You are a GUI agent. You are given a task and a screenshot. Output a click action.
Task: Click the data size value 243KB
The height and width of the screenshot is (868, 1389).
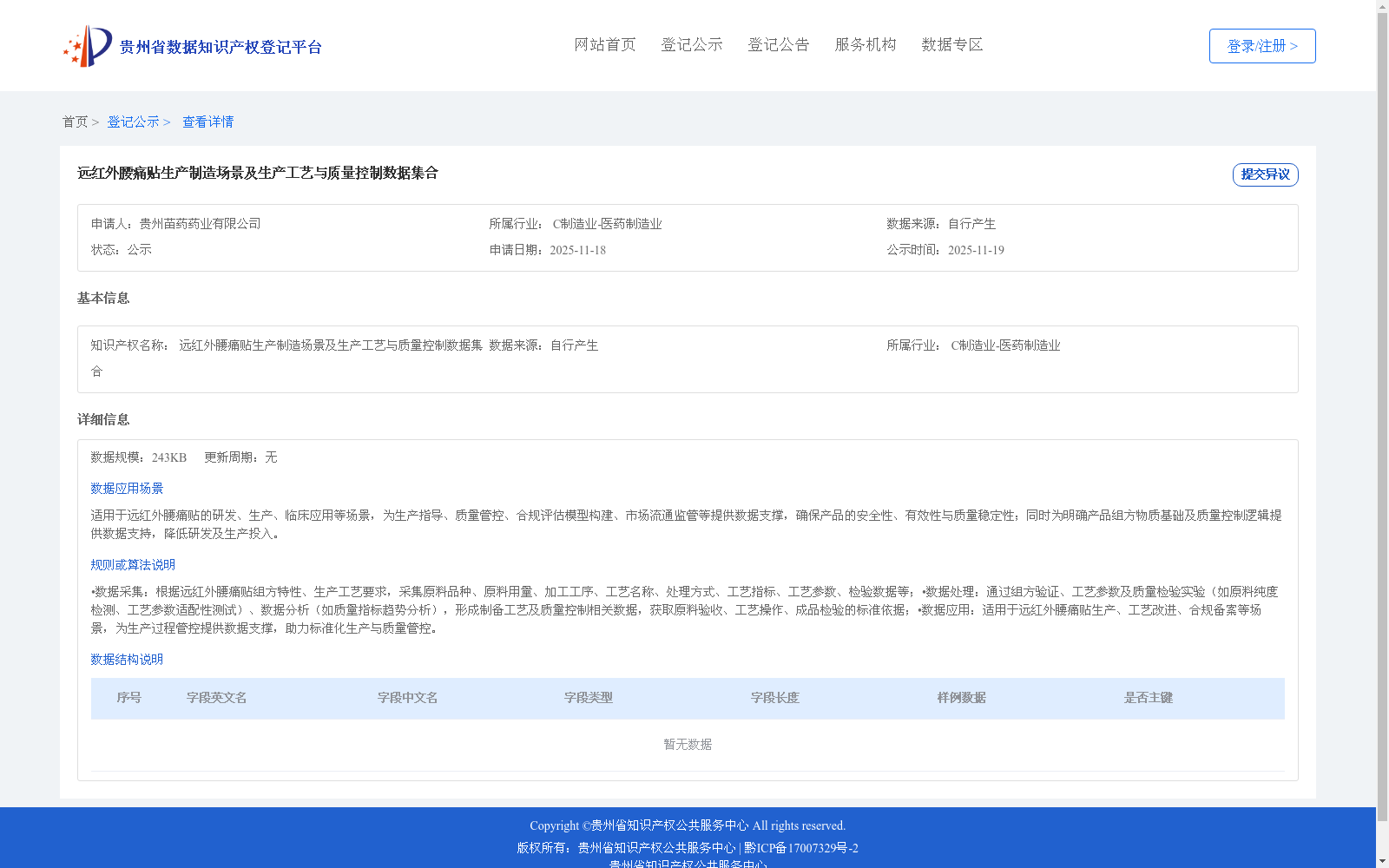tap(169, 457)
